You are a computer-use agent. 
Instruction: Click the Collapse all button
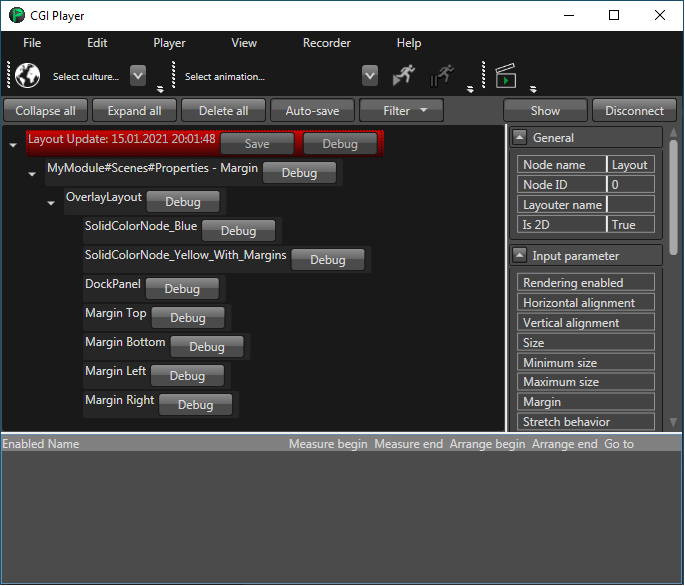pyautogui.click(x=45, y=111)
